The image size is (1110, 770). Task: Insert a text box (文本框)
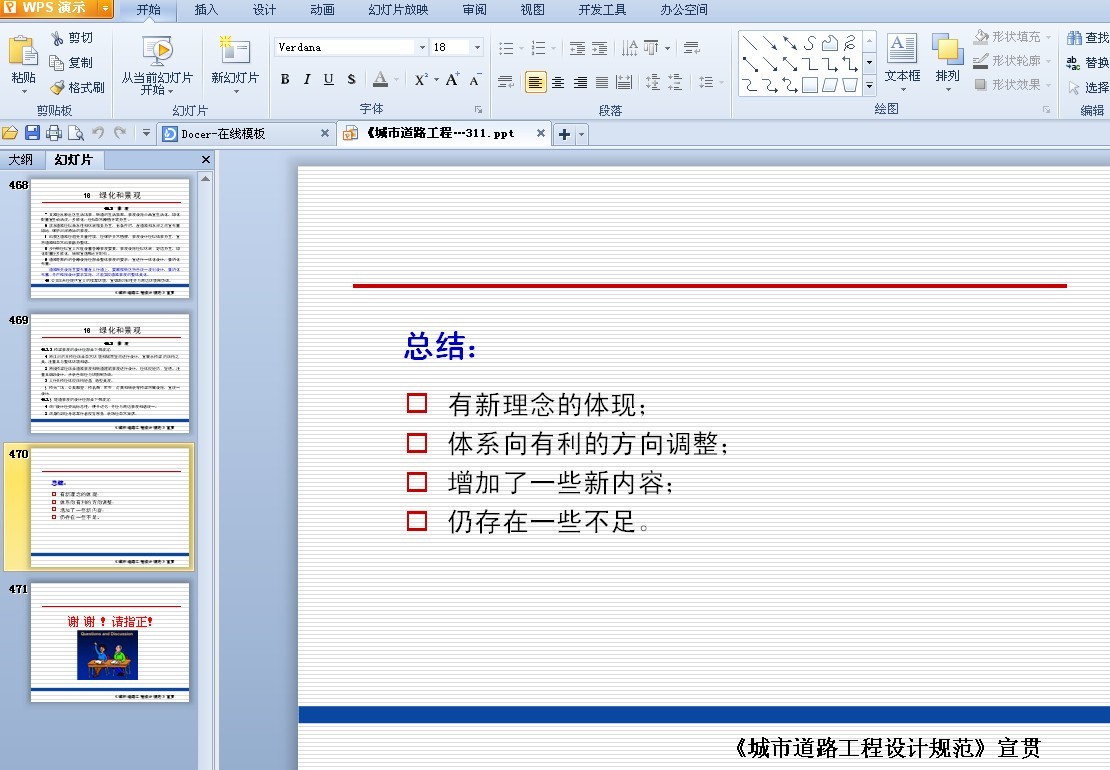(x=902, y=58)
